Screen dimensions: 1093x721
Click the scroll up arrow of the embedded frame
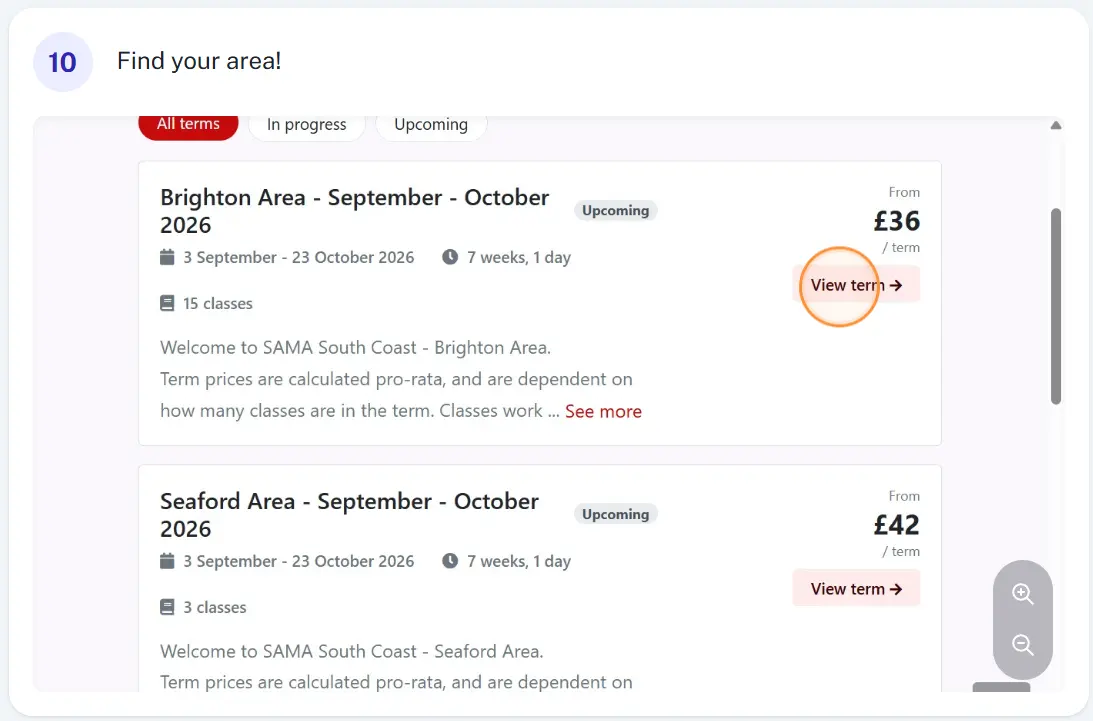click(x=1056, y=126)
